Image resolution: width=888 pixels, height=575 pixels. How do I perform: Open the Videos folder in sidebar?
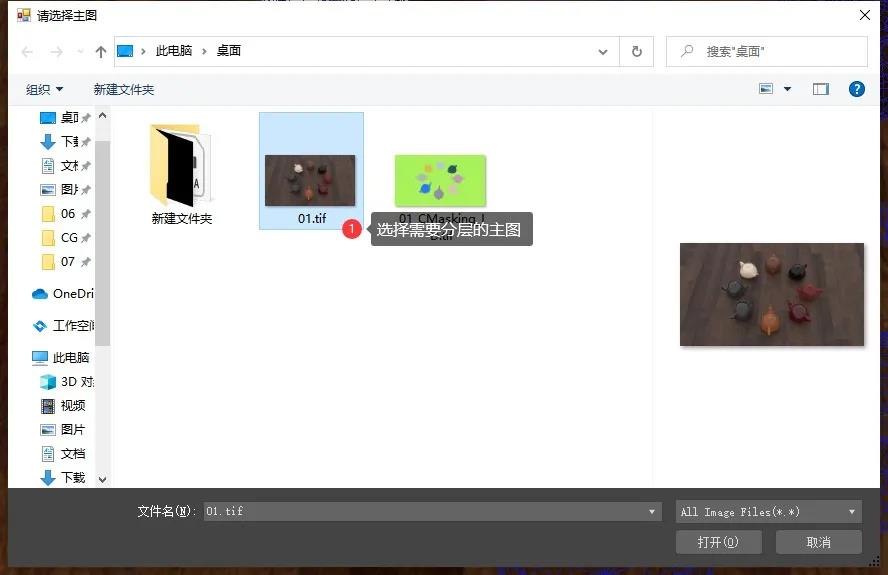coord(72,406)
